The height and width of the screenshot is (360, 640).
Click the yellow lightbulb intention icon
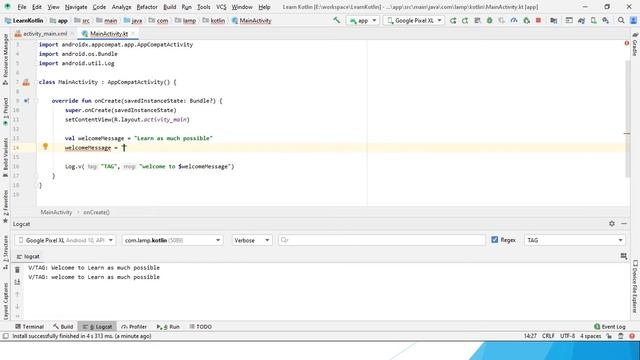45,147
